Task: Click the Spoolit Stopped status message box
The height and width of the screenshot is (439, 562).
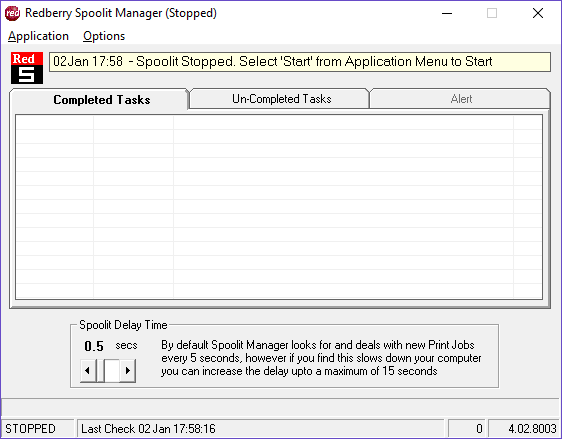Action: (x=300, y=62)
